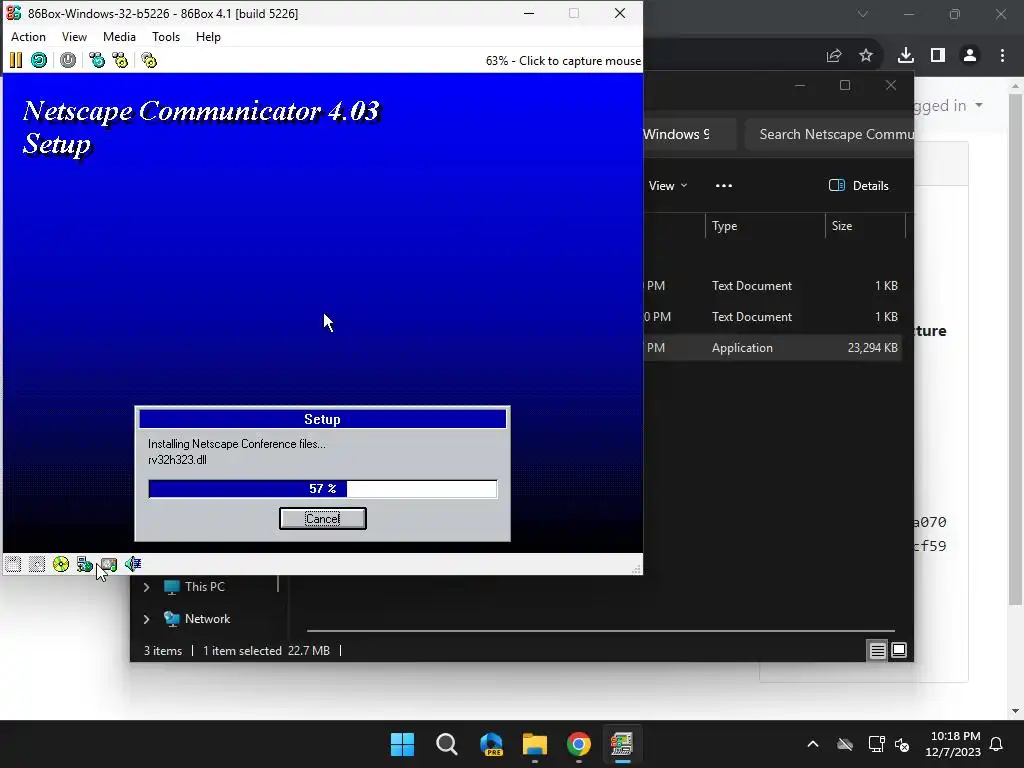This screenshot has width=1024, height=768.
Task: Sort by Size column header in File Explorer
Action: click(866, 226)
